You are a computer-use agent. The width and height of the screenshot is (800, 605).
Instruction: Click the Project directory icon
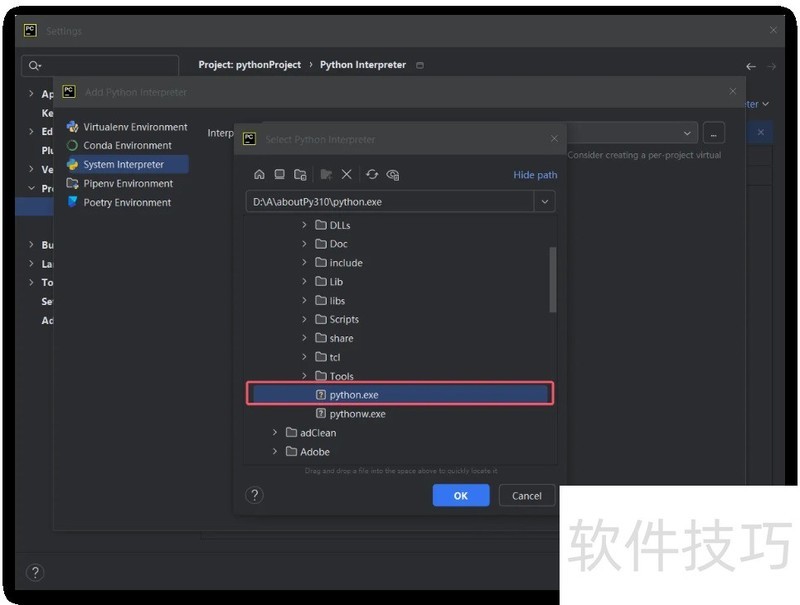300,175
